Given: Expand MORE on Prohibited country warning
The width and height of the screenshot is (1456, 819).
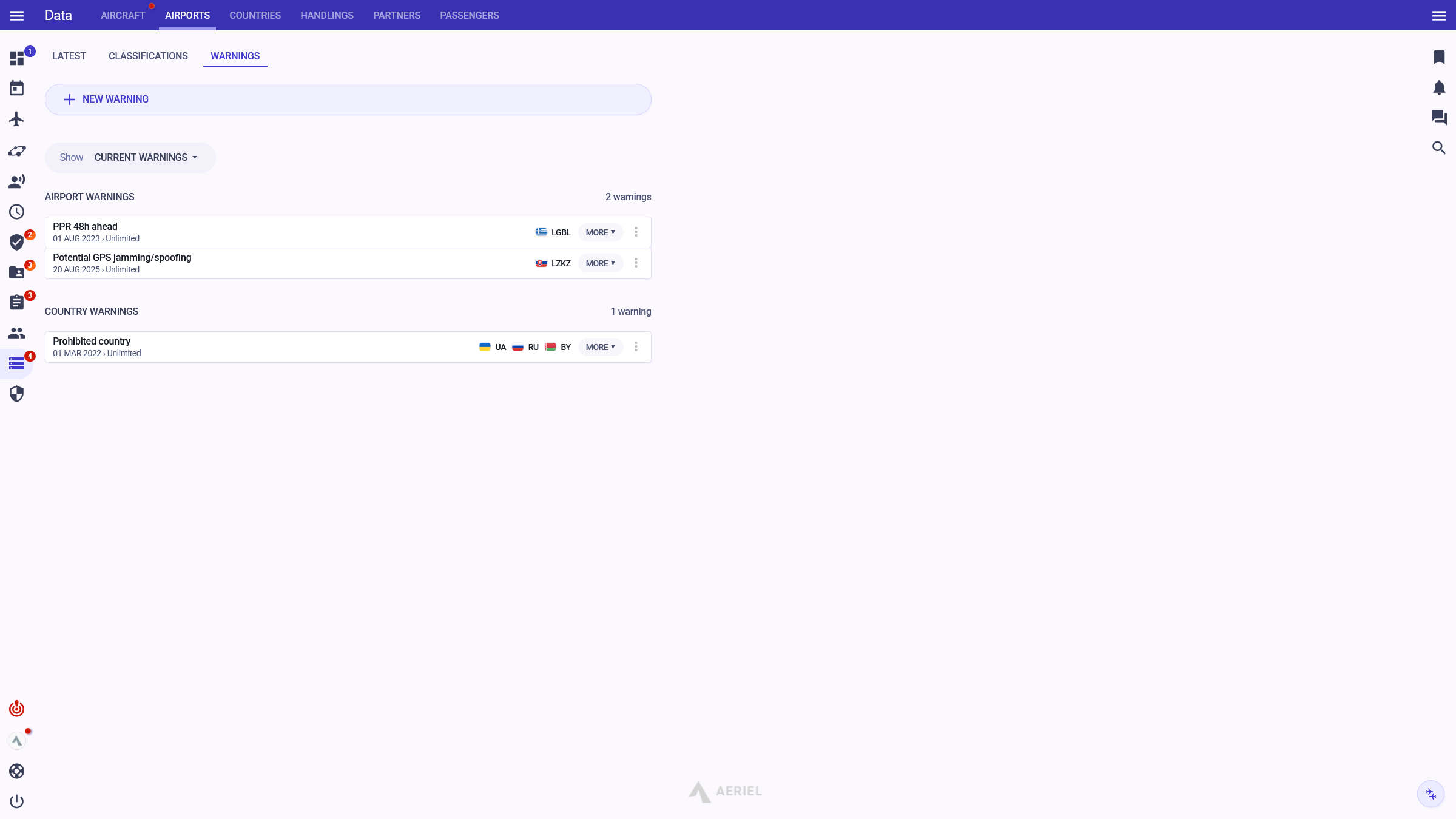Looking at the screenshot, I should coord(600,347).
